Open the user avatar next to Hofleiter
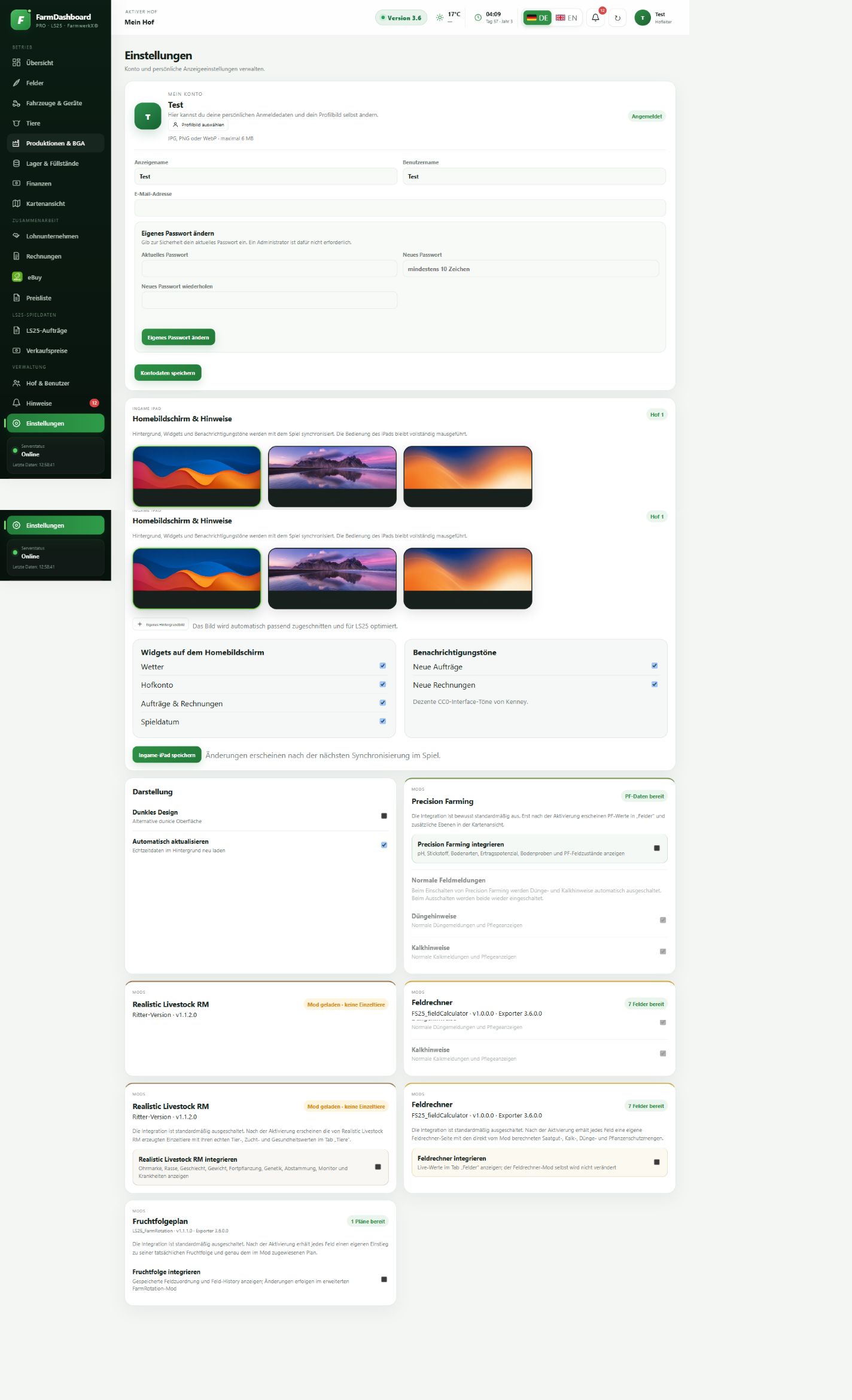The height and width of the screenshot is (1400, 852). (x=643, y=18)
